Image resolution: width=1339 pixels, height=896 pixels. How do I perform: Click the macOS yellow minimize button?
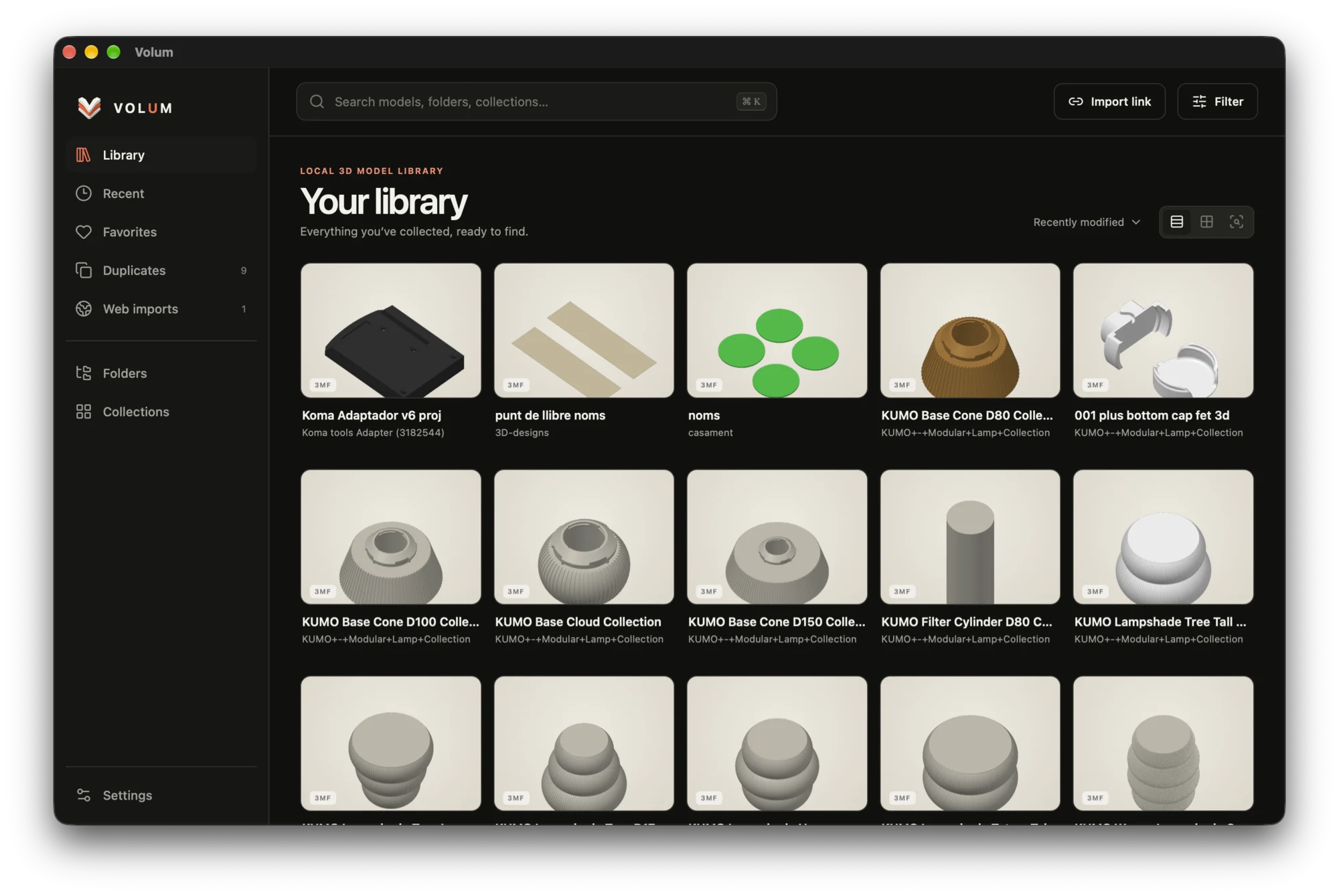[92, 52]
